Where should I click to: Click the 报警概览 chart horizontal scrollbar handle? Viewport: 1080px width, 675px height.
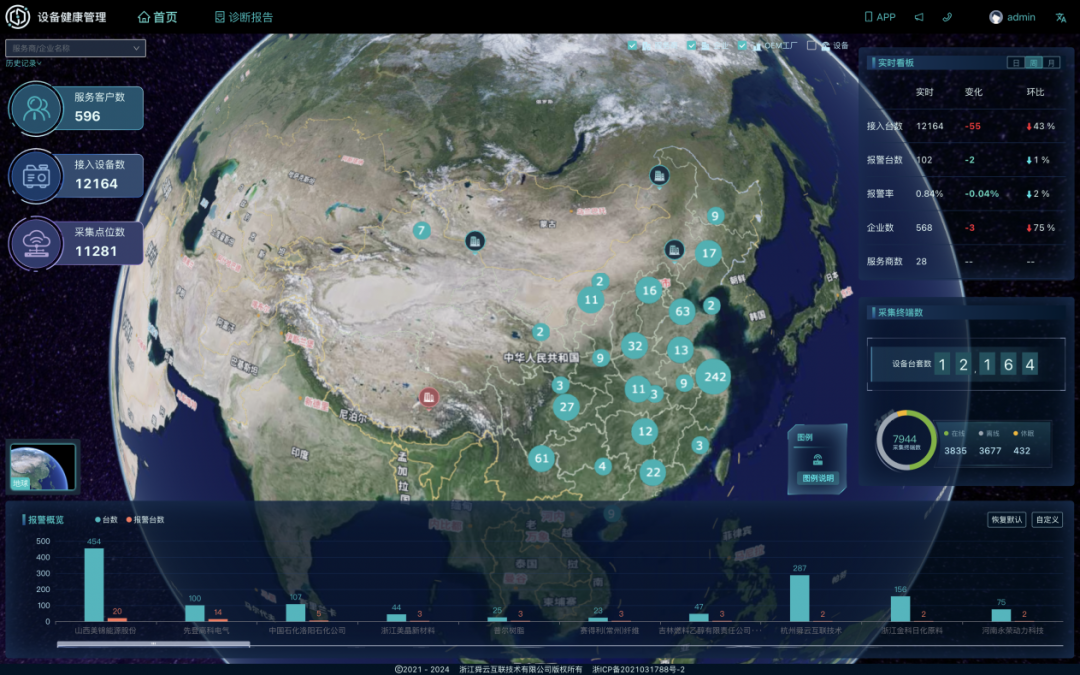tap(153, 645)
